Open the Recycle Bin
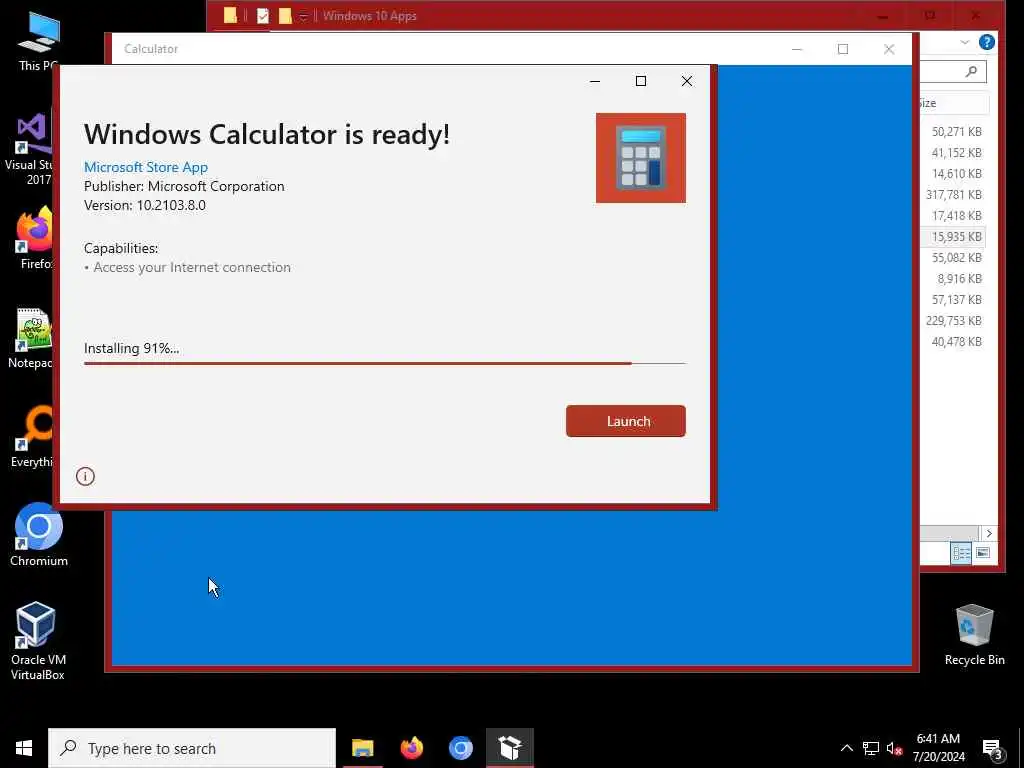The height and width of the screenshot is (768, 1024). [x=974, y=635]
